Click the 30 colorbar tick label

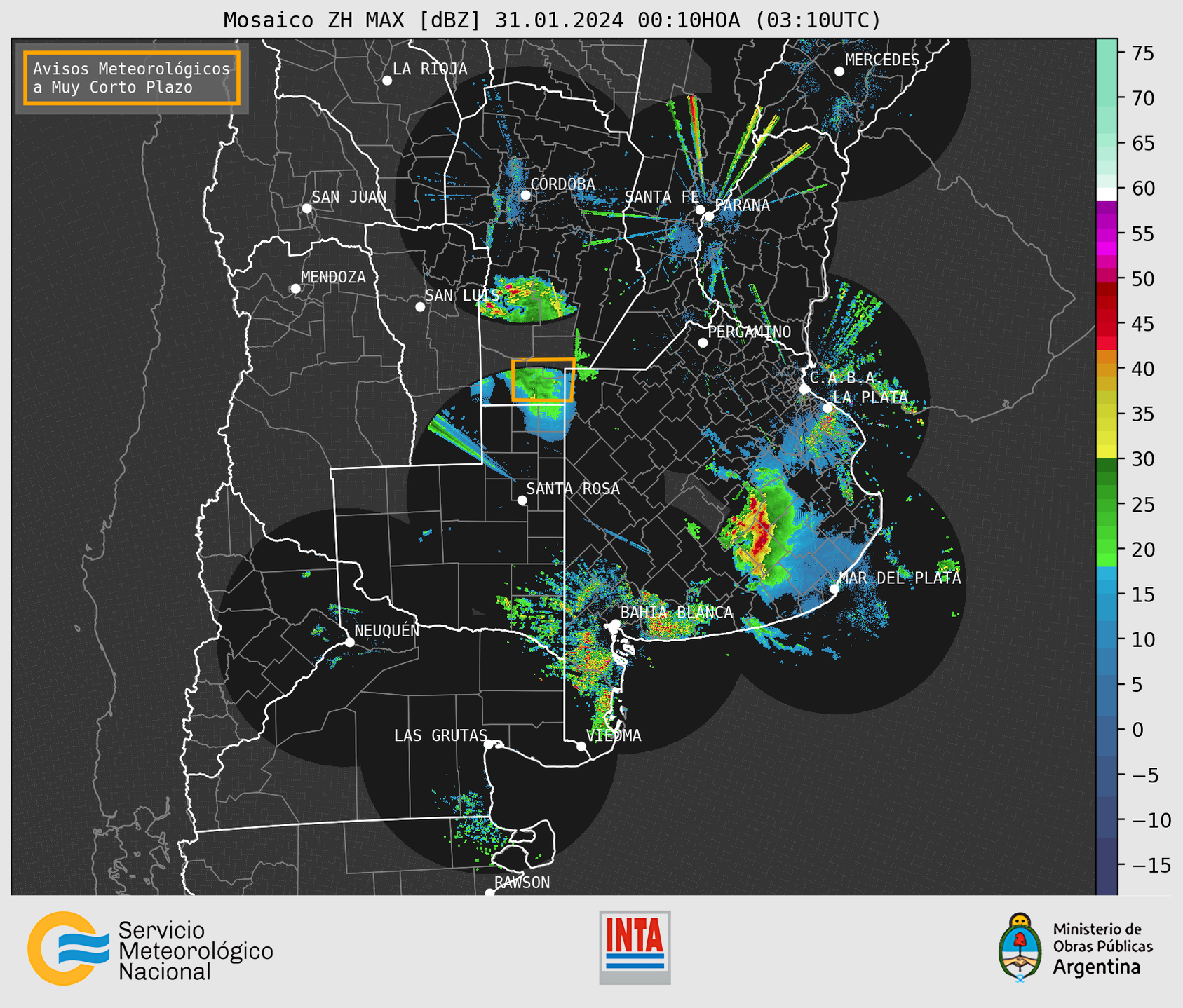pyautogui.click(x=1143, y=459)
